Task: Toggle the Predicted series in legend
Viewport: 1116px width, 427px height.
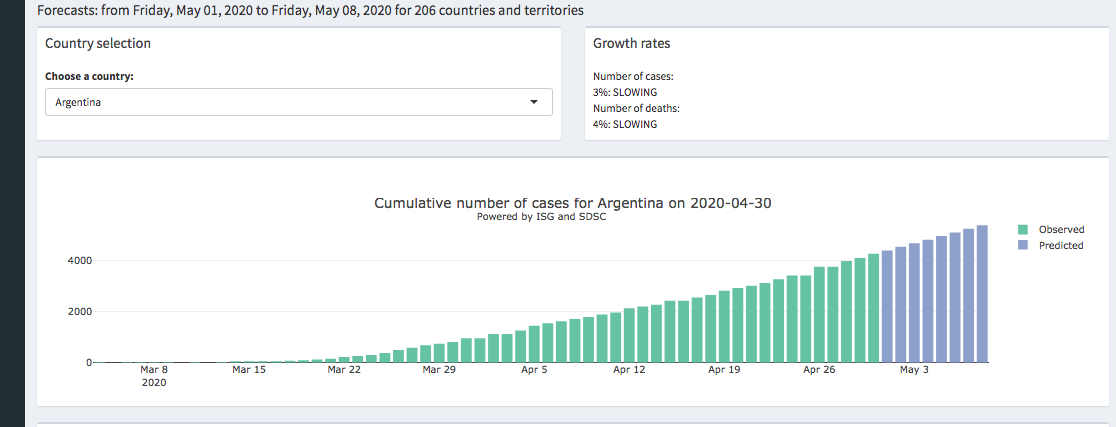Action: tap(1060, 245)
